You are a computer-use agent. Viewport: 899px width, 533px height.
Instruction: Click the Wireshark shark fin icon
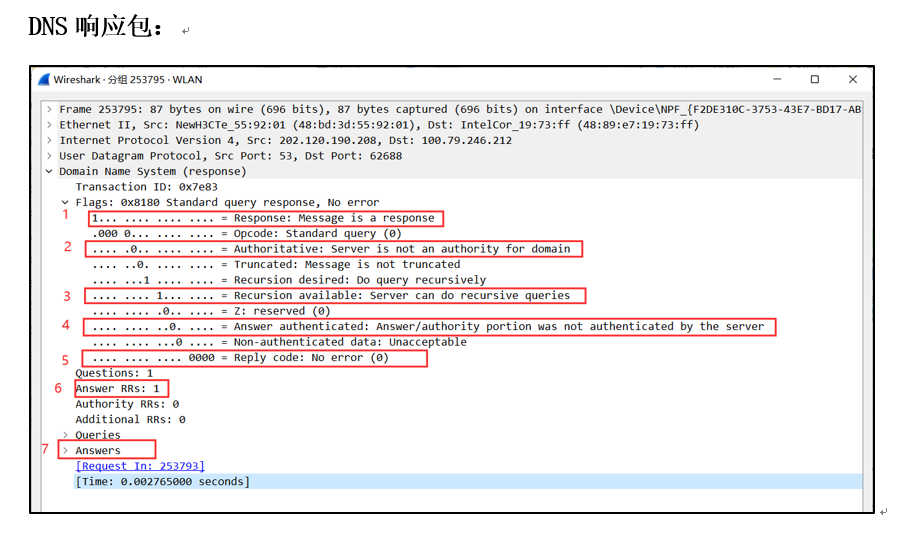(44, 80)
